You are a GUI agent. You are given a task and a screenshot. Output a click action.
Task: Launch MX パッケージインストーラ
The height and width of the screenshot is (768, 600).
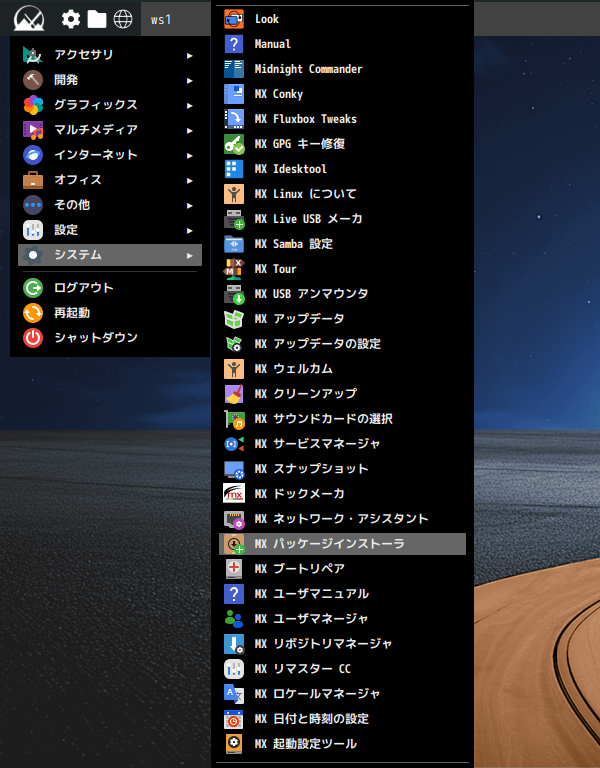(342, 544)
